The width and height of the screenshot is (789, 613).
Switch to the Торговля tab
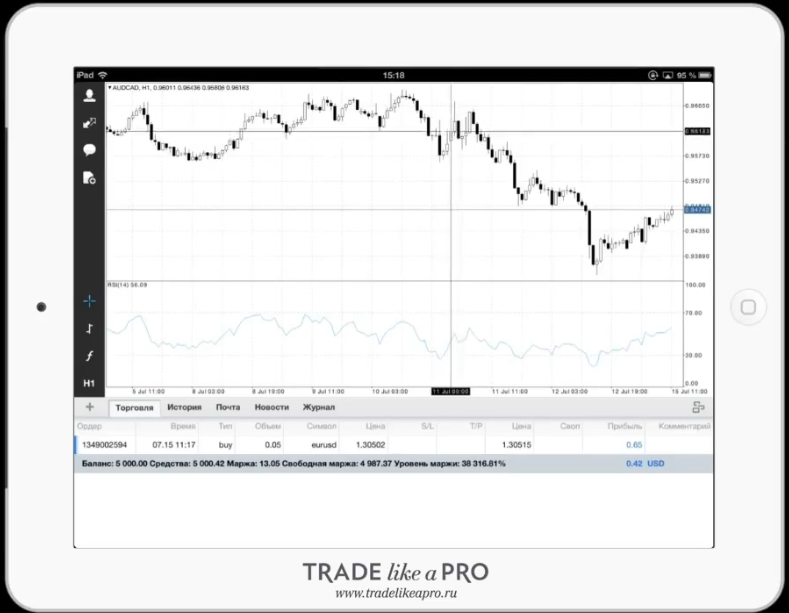[x=134, y=408]
